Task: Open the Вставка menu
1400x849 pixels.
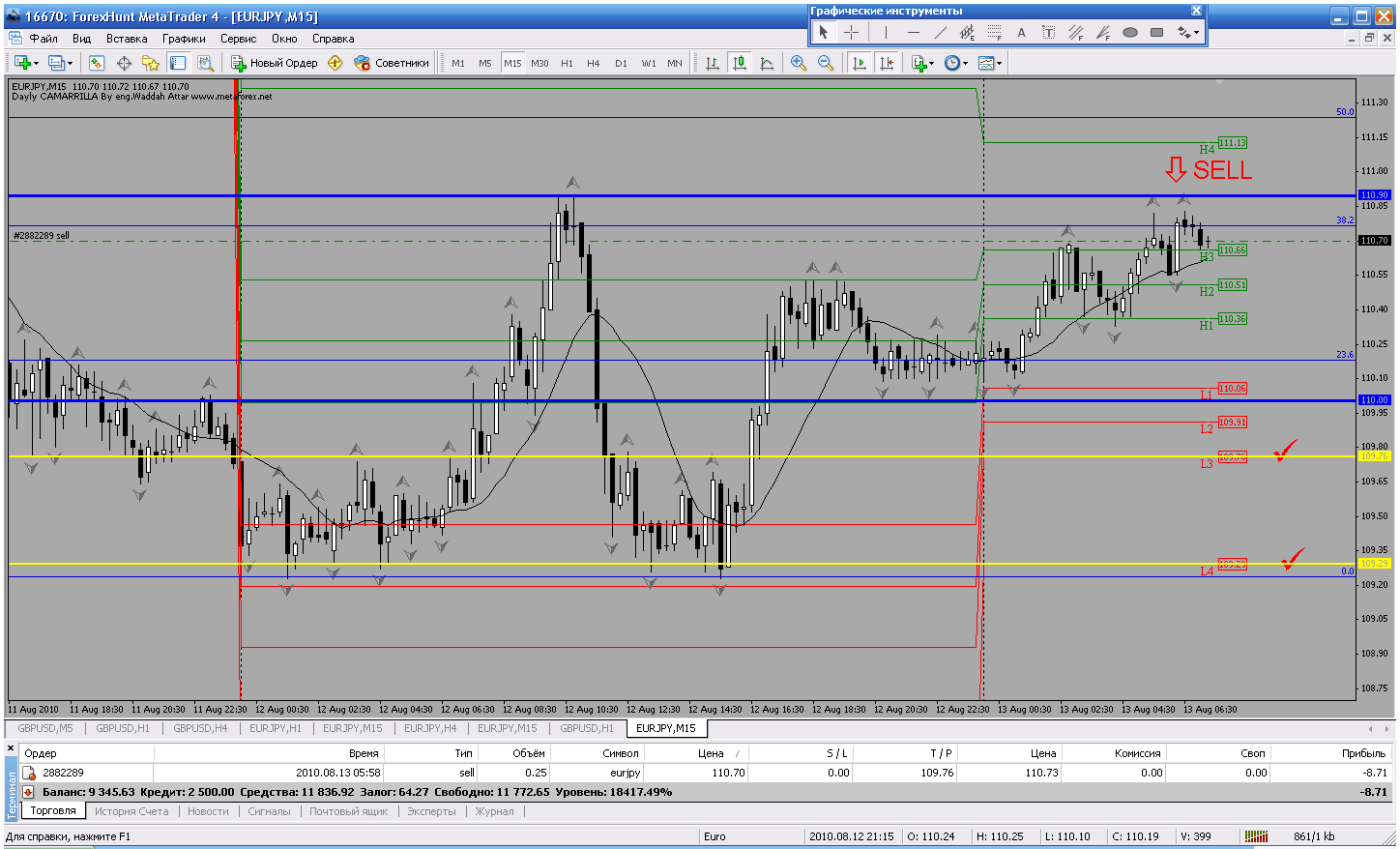Action: (x=127, y=39)
